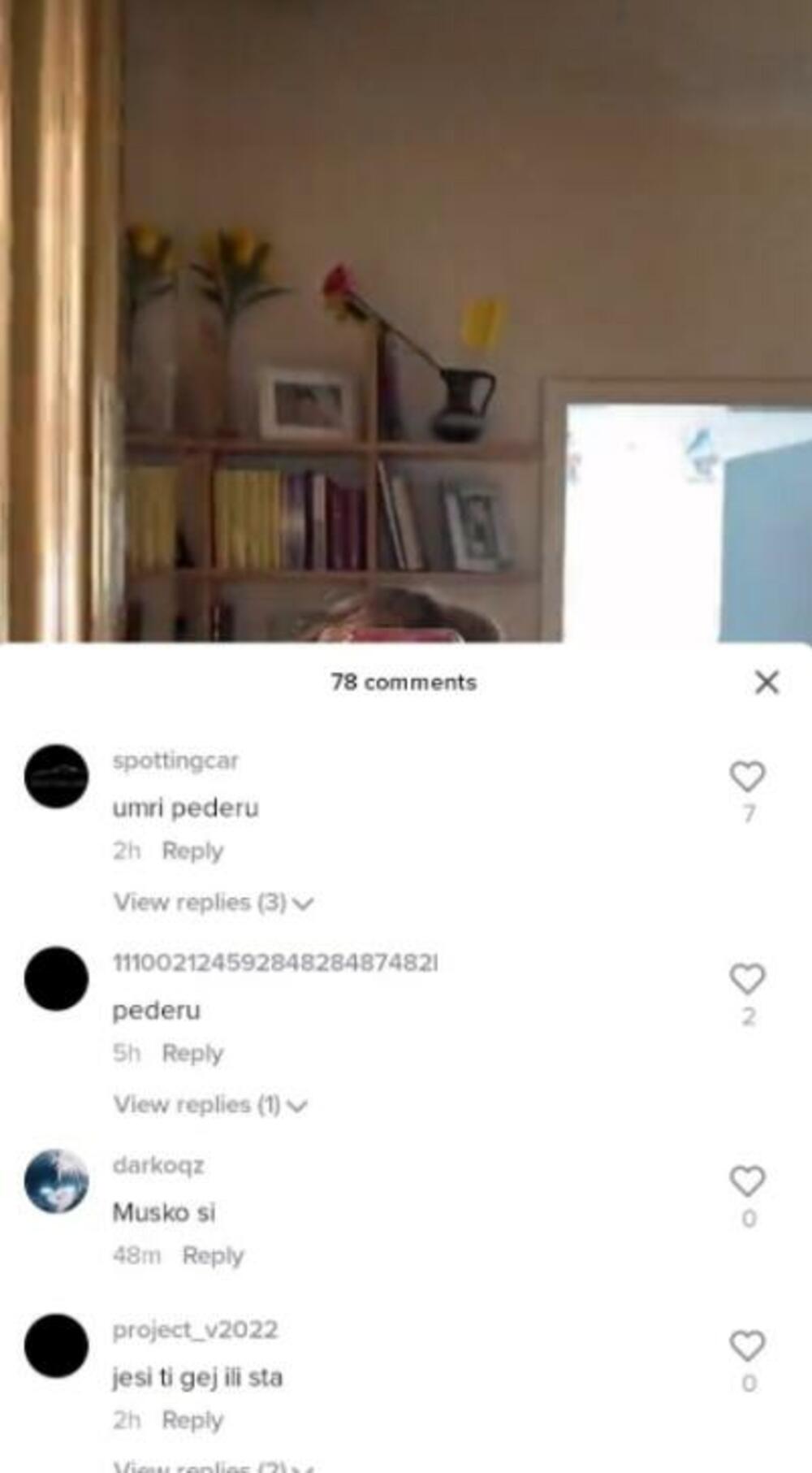Reply to the 5h 'pederu' comment
812x1473 pixels.
pyautogui.click(x=192, y=1053)
